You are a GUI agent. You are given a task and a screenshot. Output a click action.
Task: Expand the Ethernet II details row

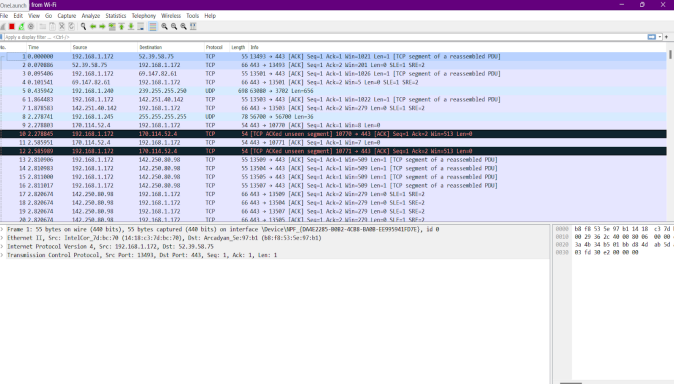coord(2,238)
